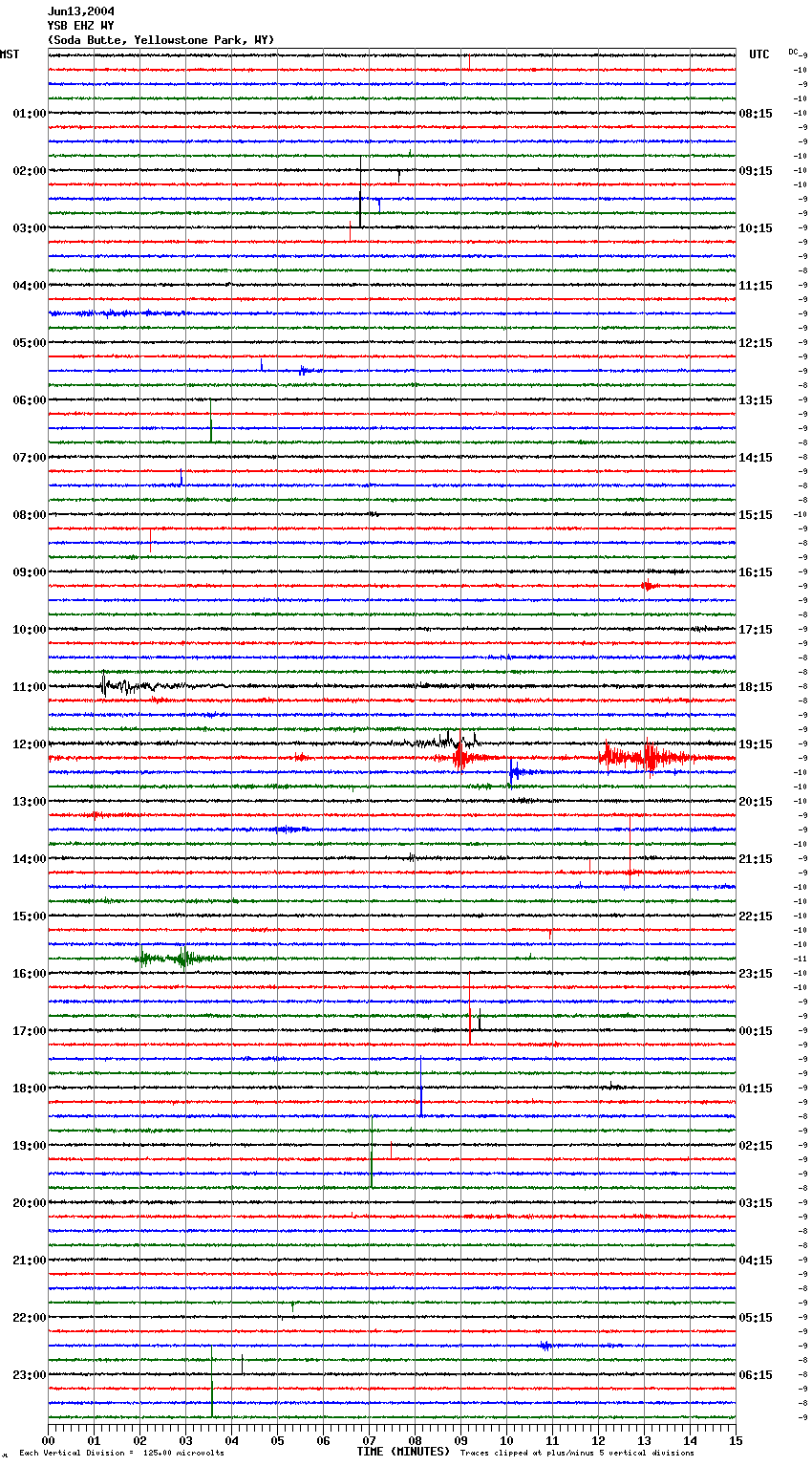Click the "15:15" UTC time label
Viewport: 812px width, 1466px height.
click(x=756, y=515)
